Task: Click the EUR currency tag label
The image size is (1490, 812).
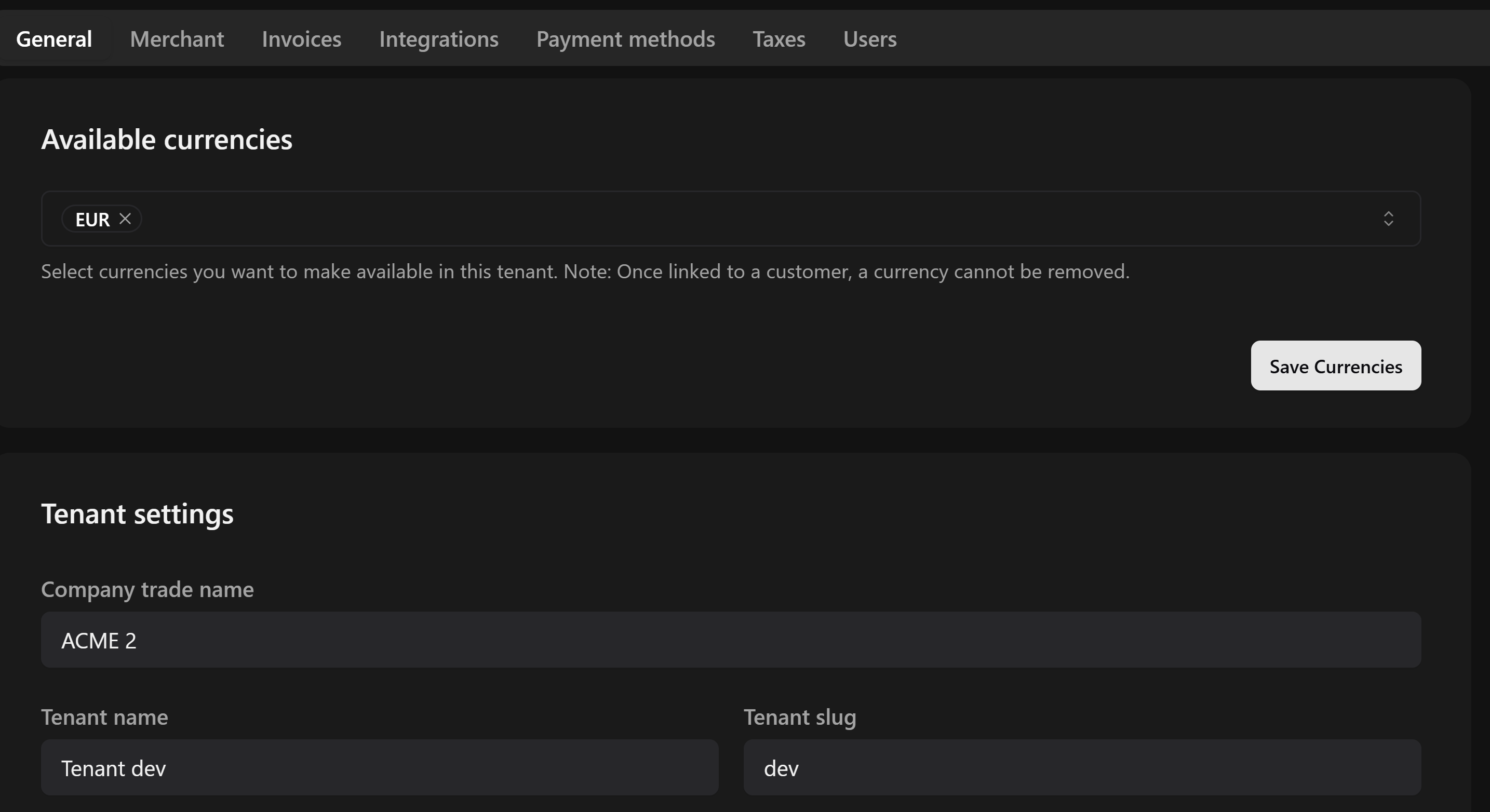Action: (x=92, y=220)
